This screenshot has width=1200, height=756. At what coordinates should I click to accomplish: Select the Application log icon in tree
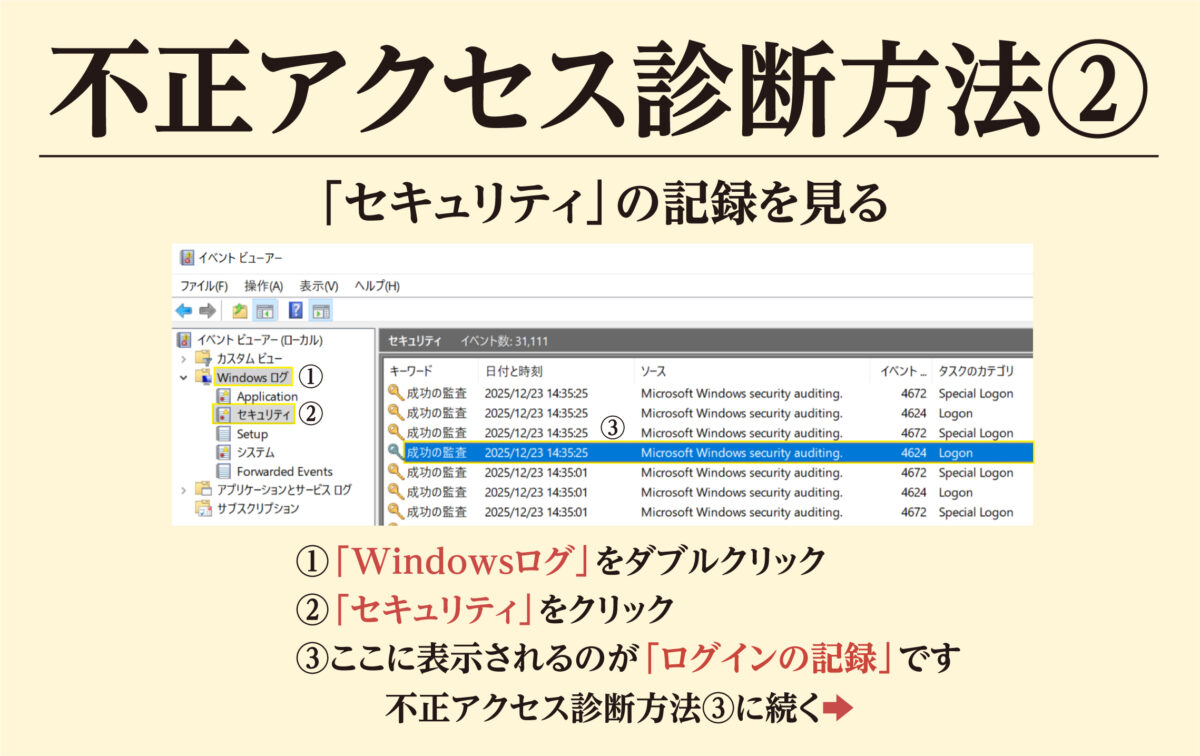[225, 396]
